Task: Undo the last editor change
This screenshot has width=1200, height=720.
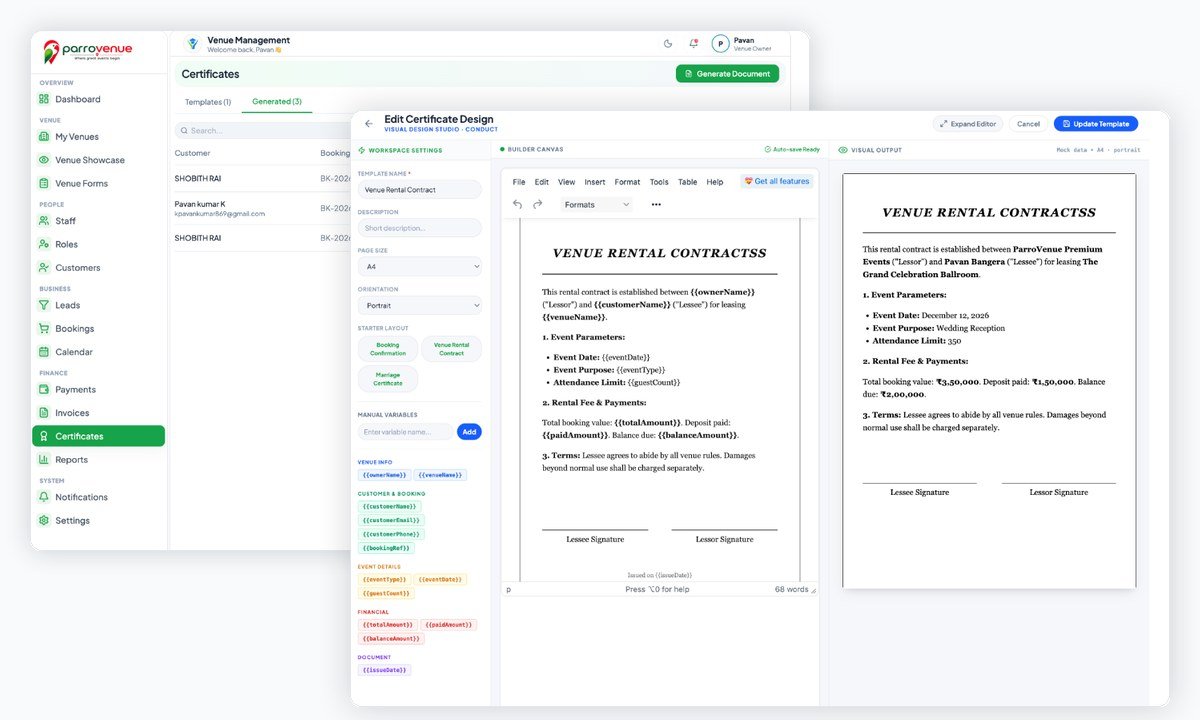Action: pos(517,204)
